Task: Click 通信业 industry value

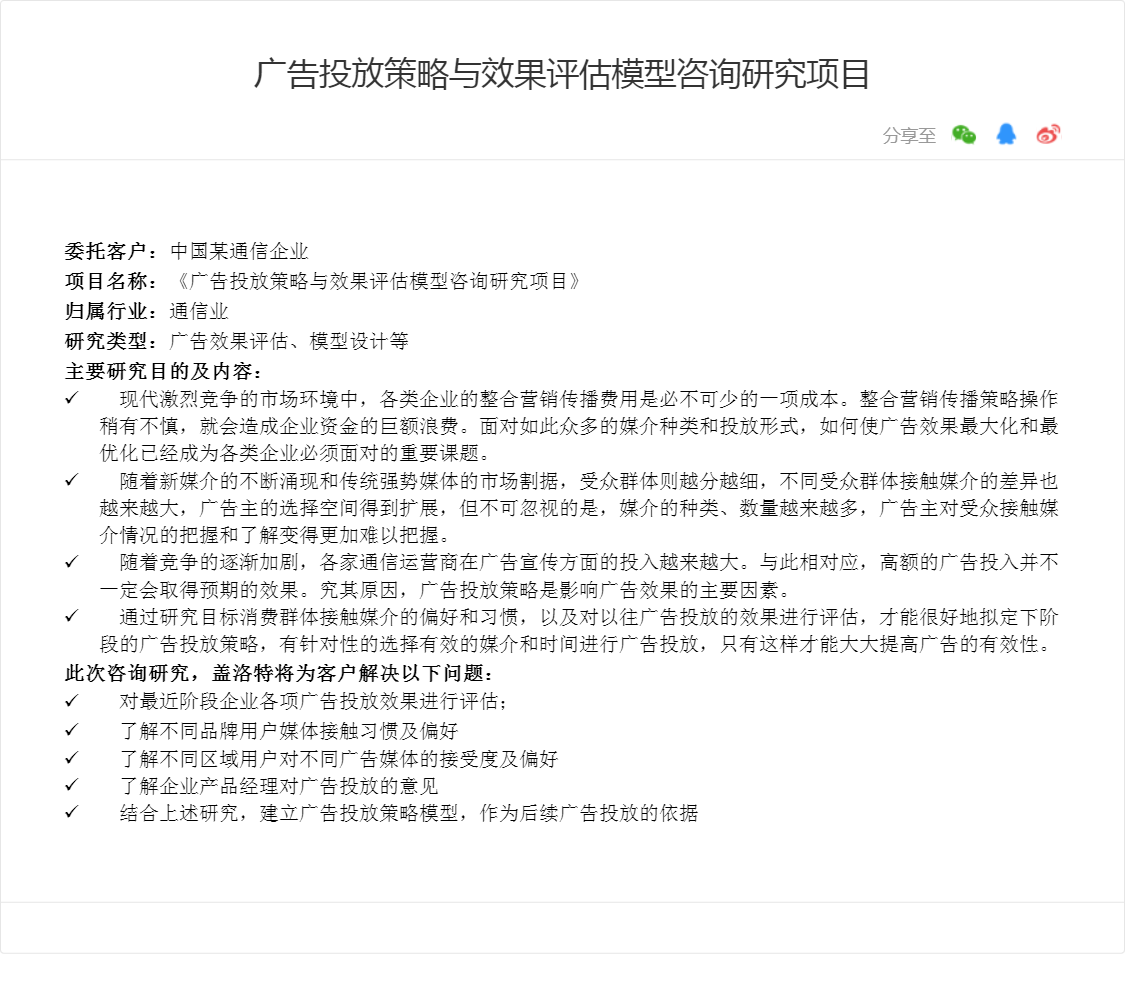Action: 199,311
